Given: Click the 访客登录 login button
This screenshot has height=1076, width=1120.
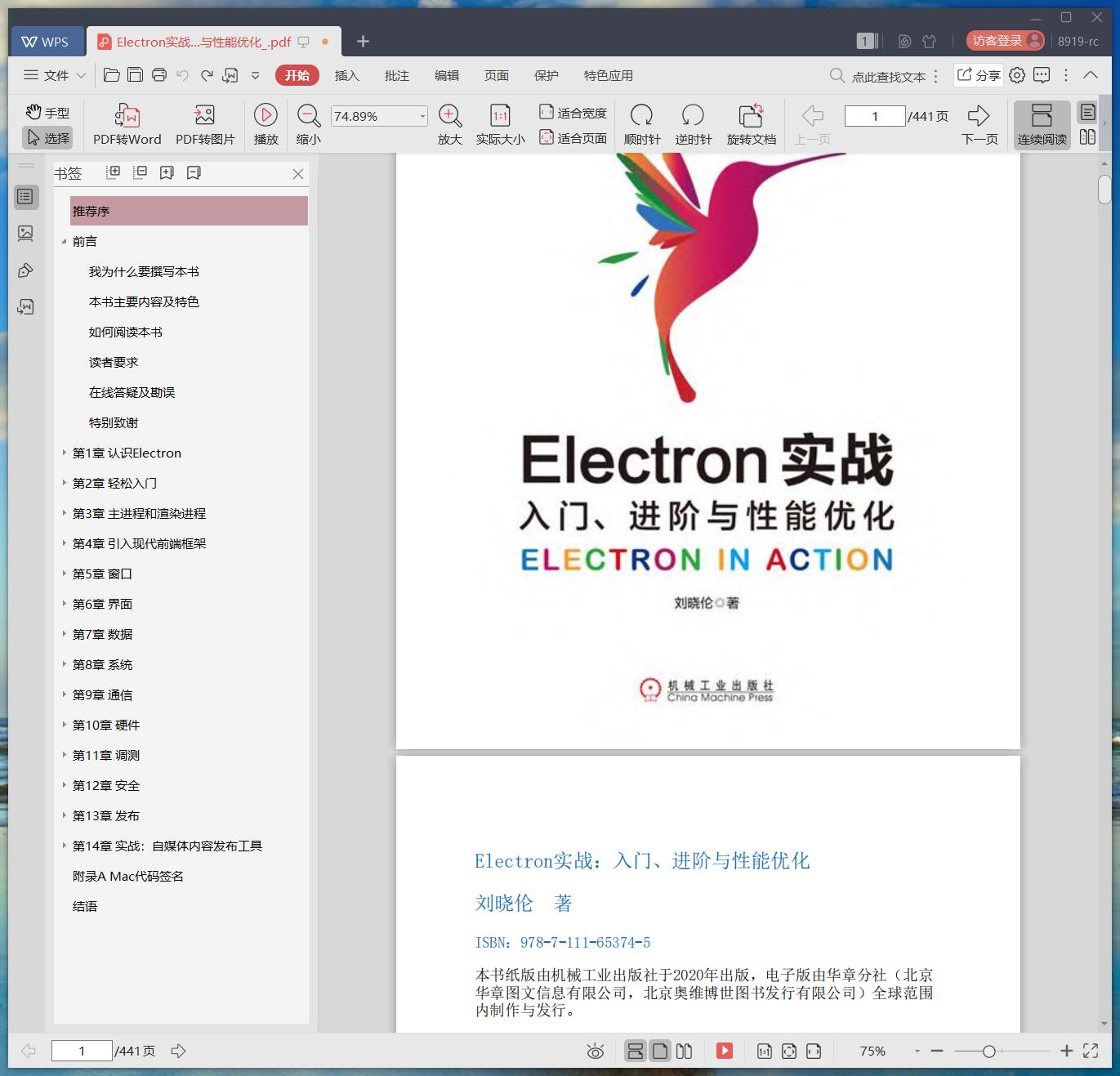Looking at the screenshot, I should pos(1005,40).
